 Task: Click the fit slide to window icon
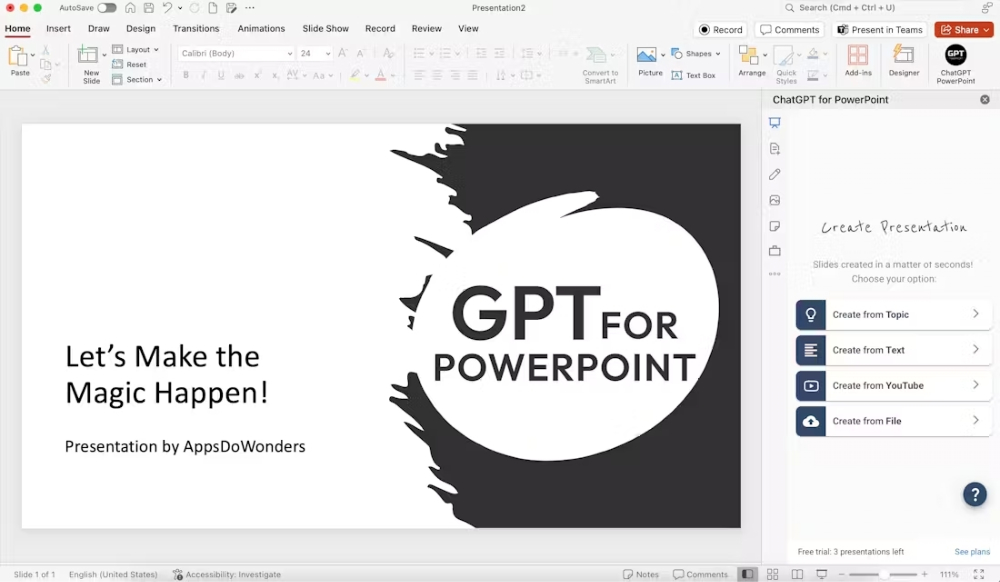[978, 574]
